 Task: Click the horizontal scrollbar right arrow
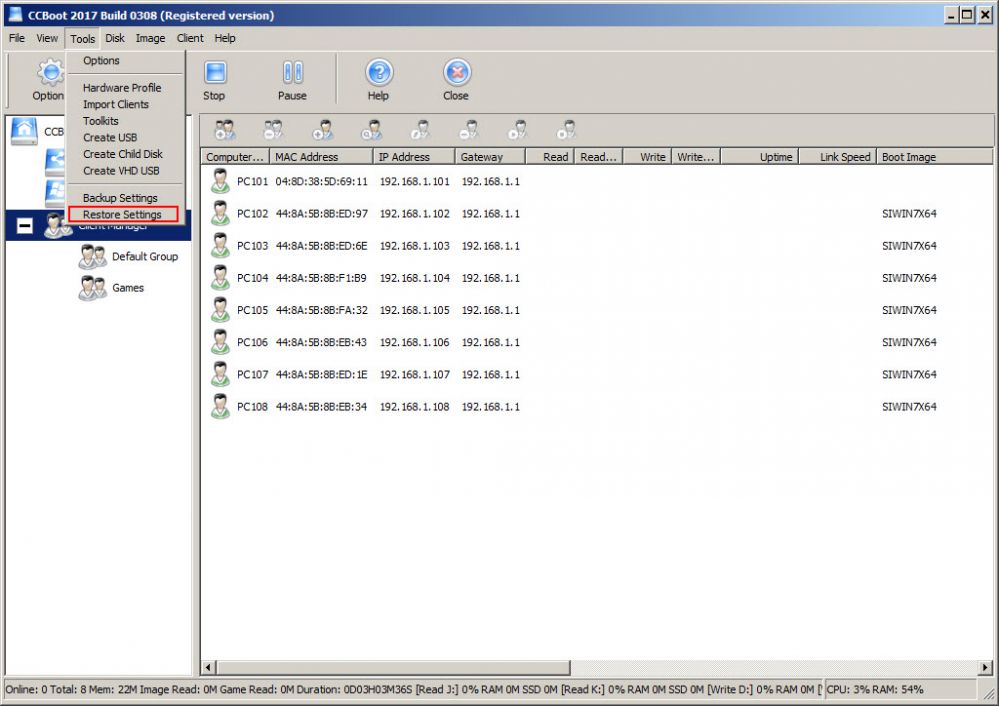(985, 668)
